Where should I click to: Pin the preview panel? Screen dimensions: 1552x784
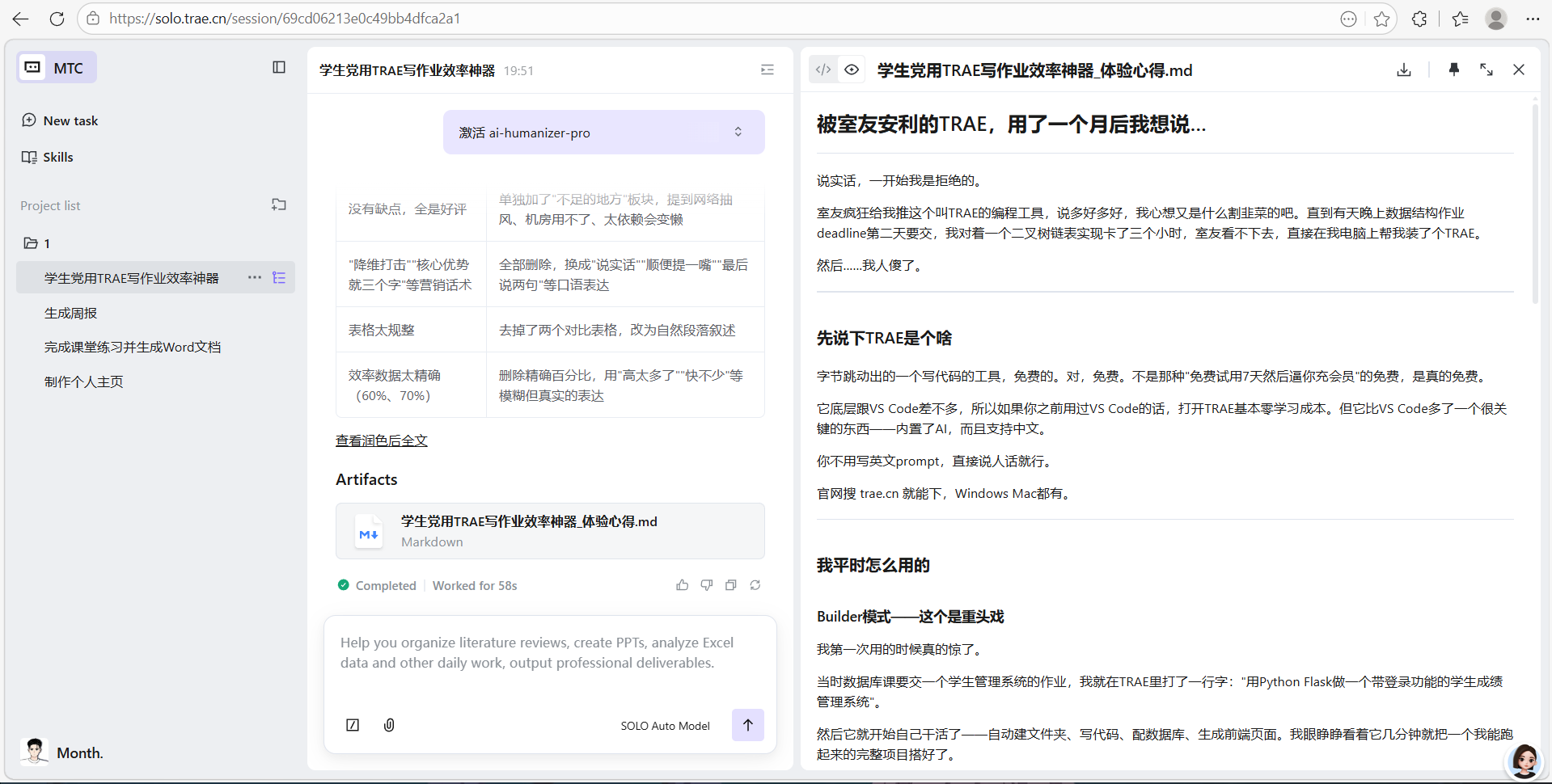(x=1453, y=70)
